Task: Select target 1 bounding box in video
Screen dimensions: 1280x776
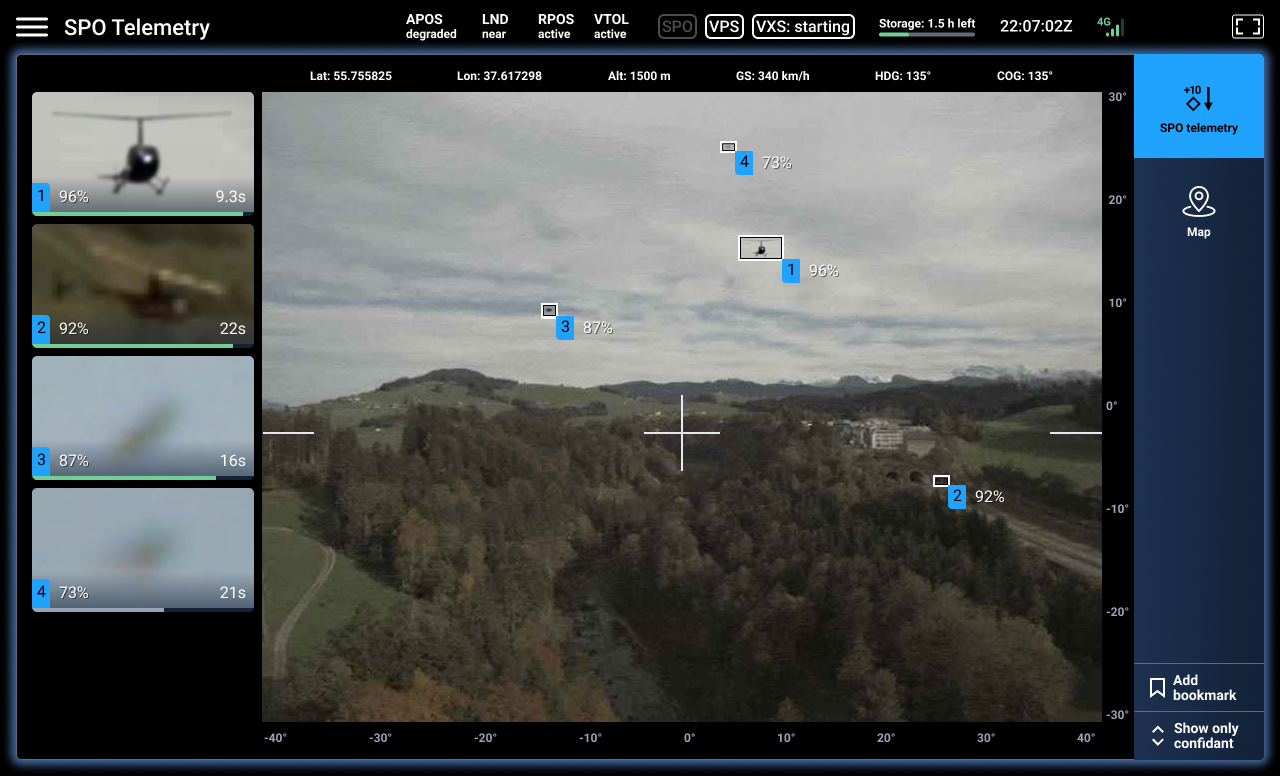Action: (x=760, y=248)
